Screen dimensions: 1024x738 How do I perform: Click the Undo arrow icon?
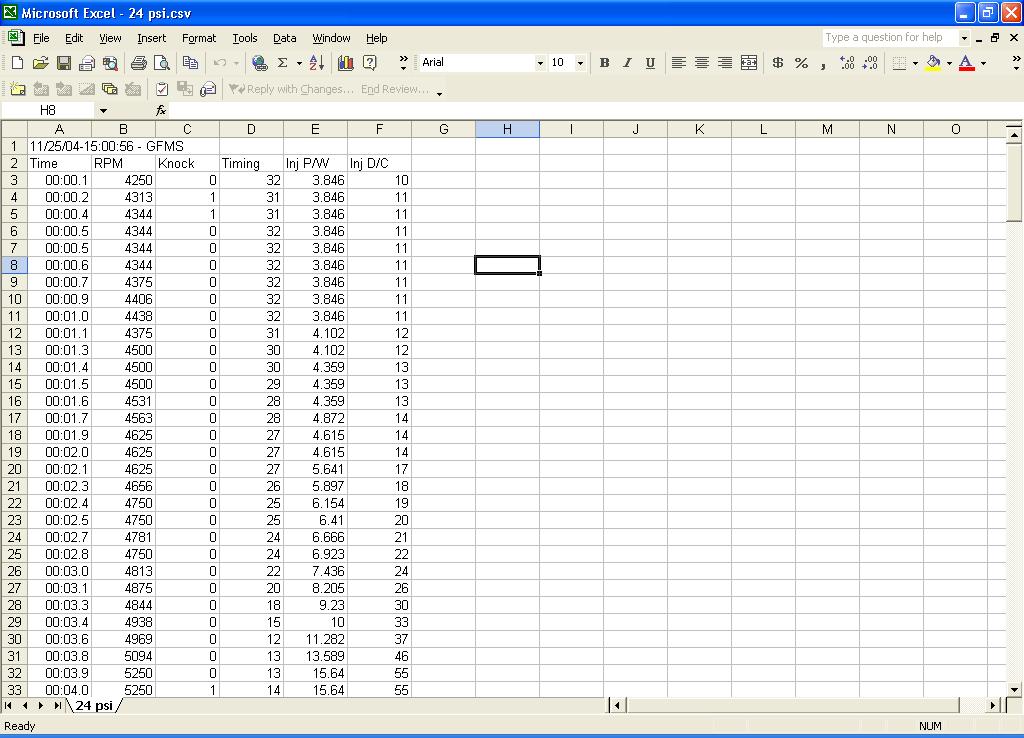pos(219,63)
